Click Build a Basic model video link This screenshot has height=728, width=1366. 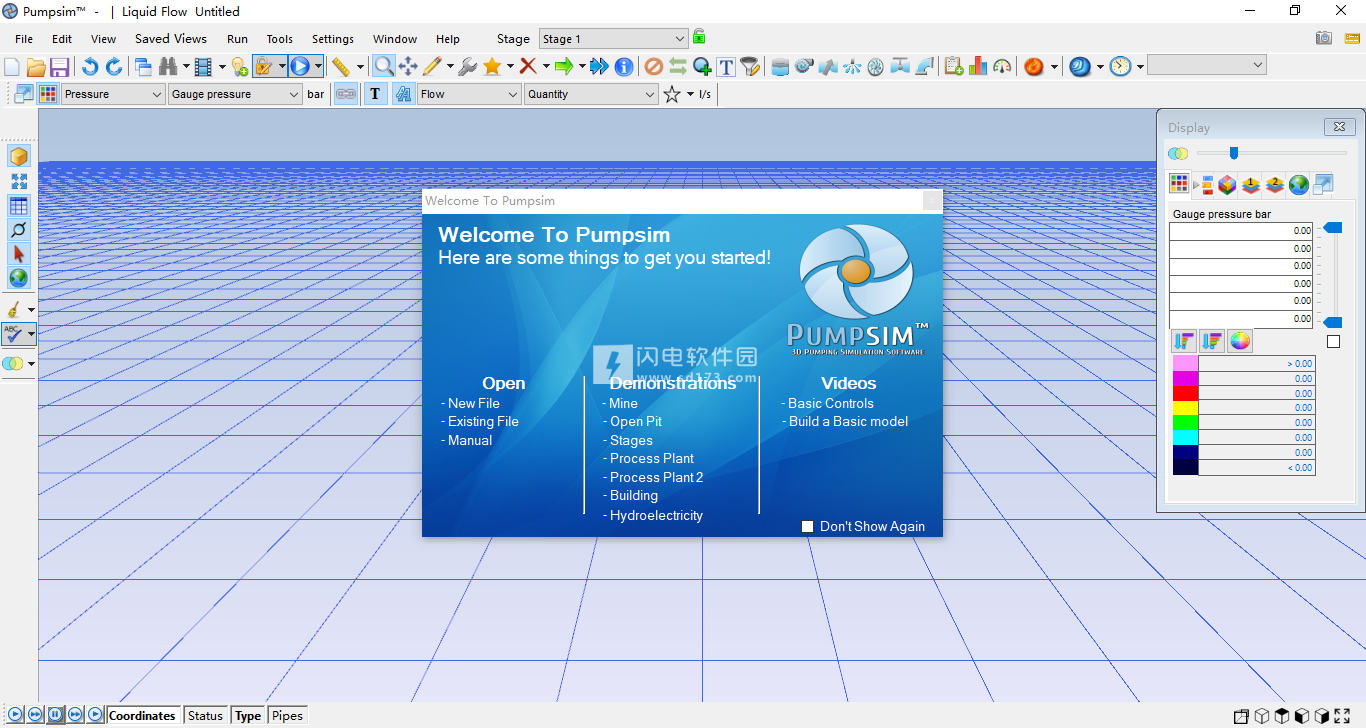click(849, 421)
